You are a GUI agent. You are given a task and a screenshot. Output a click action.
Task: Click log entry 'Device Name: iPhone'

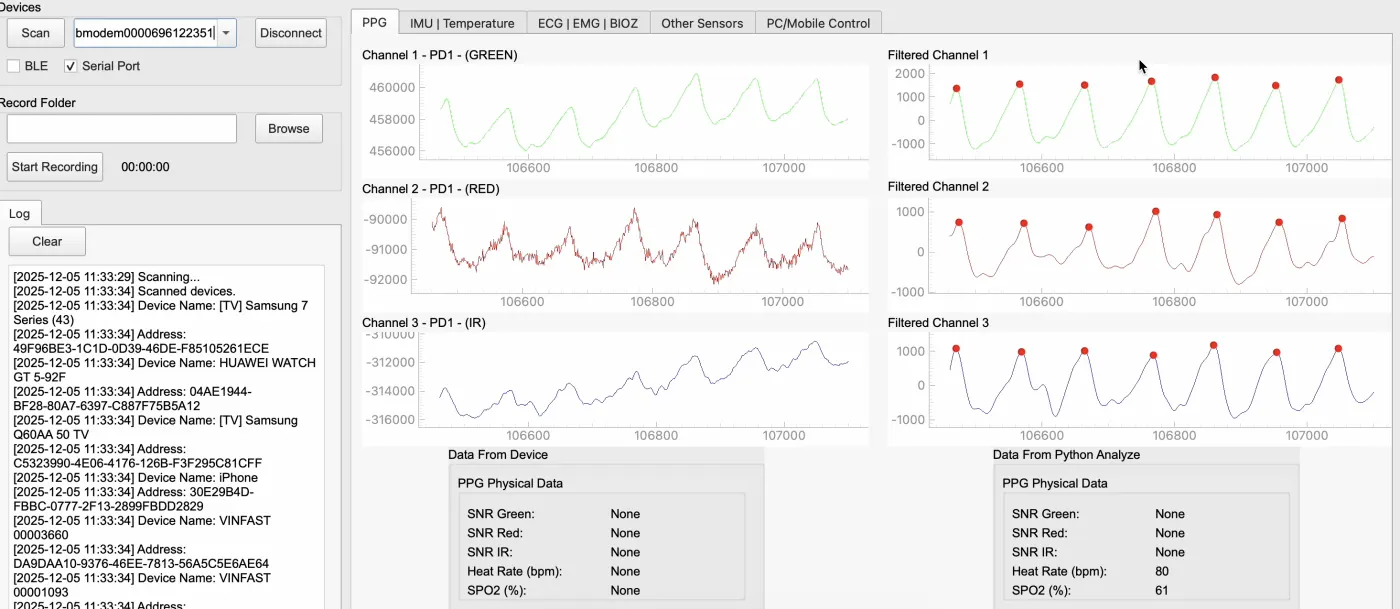pos(135,478)
